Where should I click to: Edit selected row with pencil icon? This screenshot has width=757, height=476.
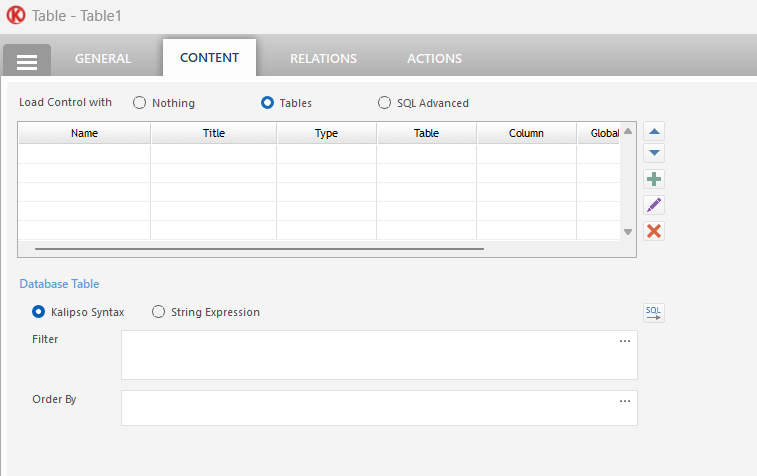[654, 205]
